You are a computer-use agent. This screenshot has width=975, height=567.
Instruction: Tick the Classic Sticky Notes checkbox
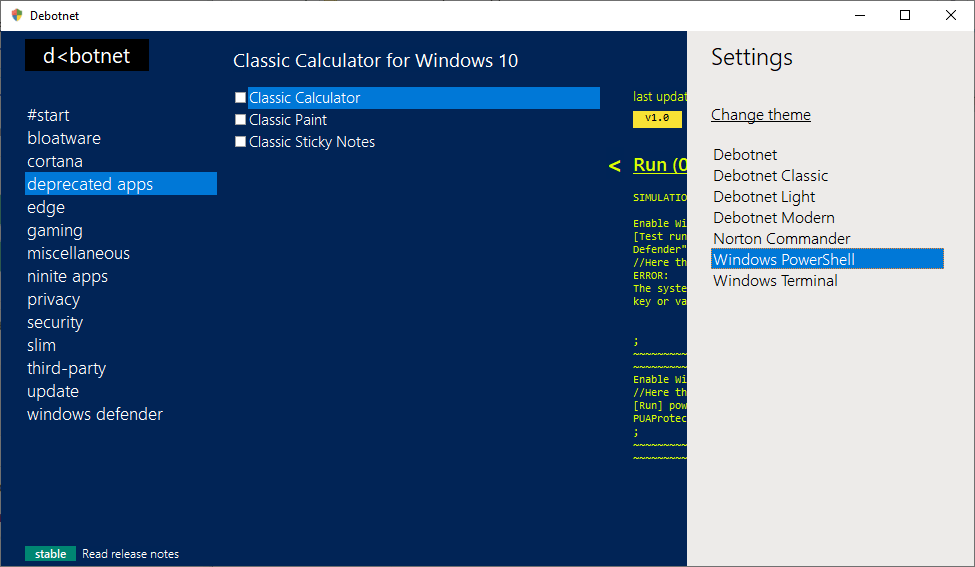[240, 142]
